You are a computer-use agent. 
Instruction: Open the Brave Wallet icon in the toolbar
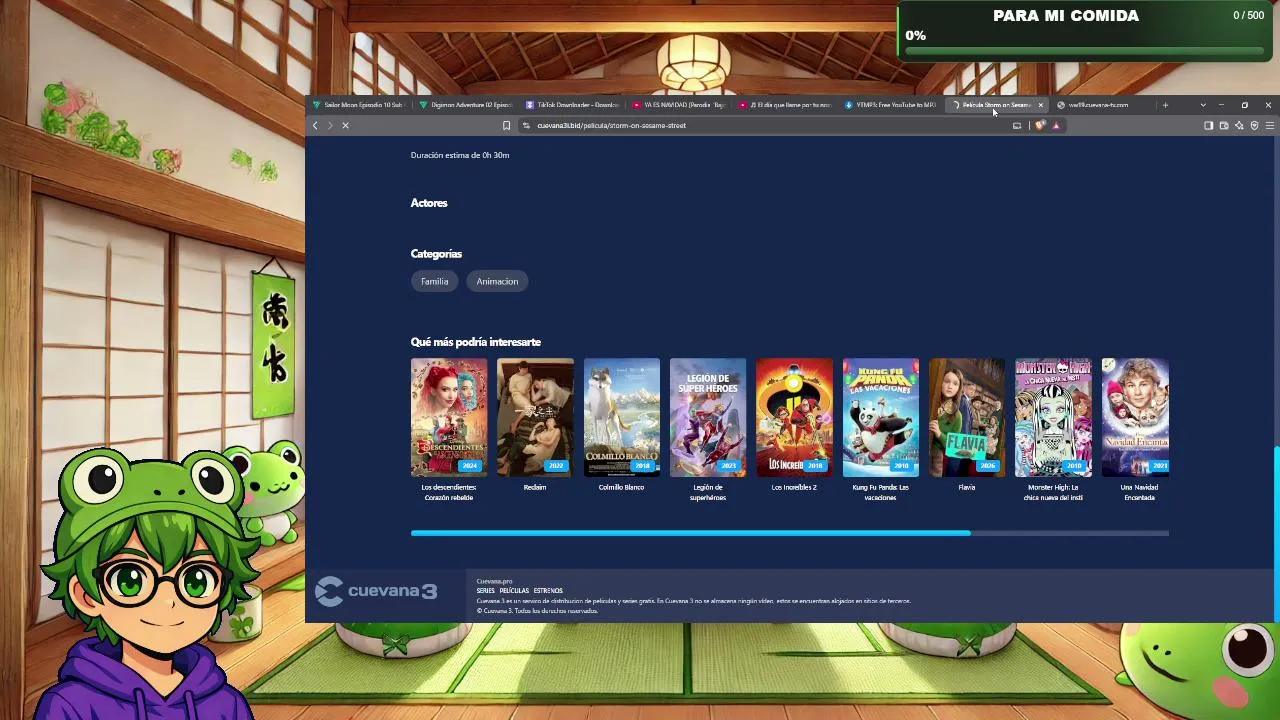[x=1223, y=125]
